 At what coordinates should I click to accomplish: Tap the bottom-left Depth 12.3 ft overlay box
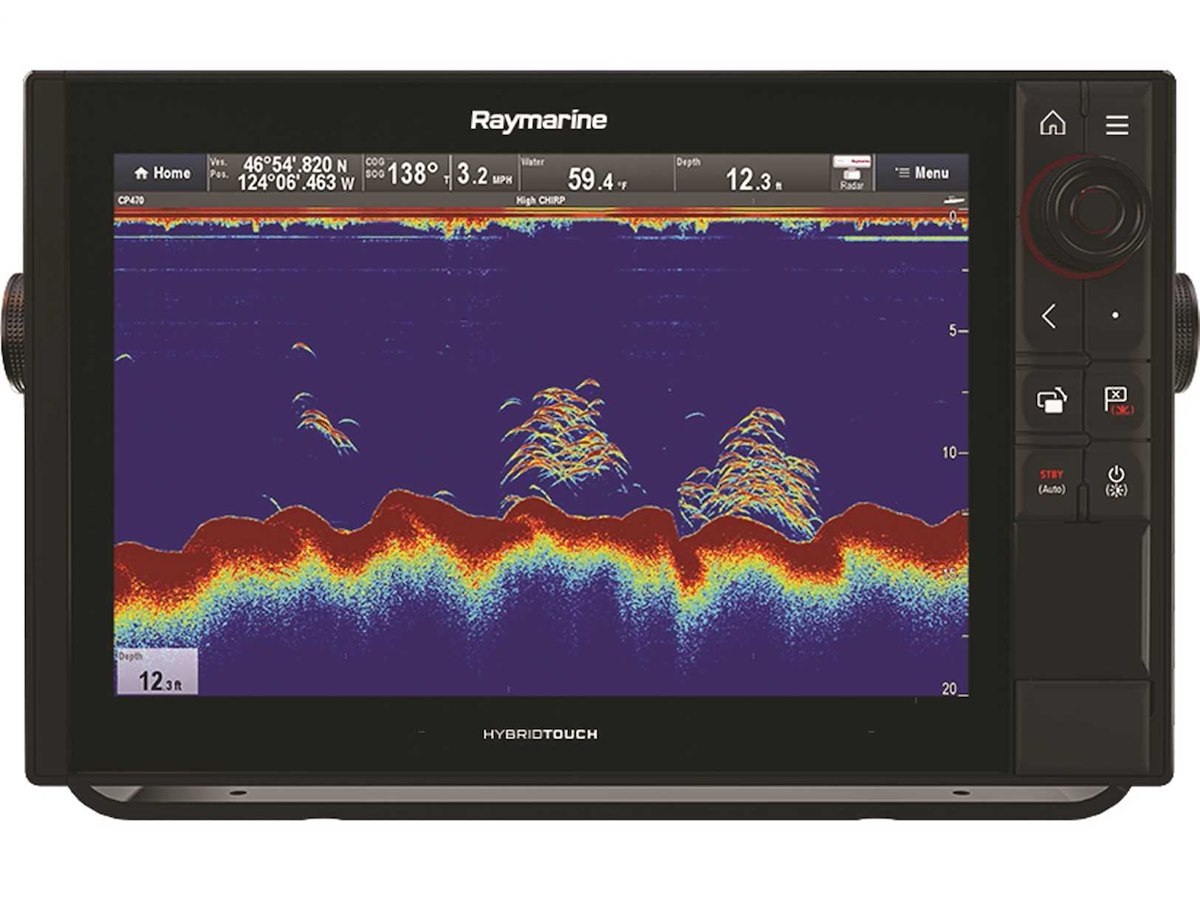point(156,672)
